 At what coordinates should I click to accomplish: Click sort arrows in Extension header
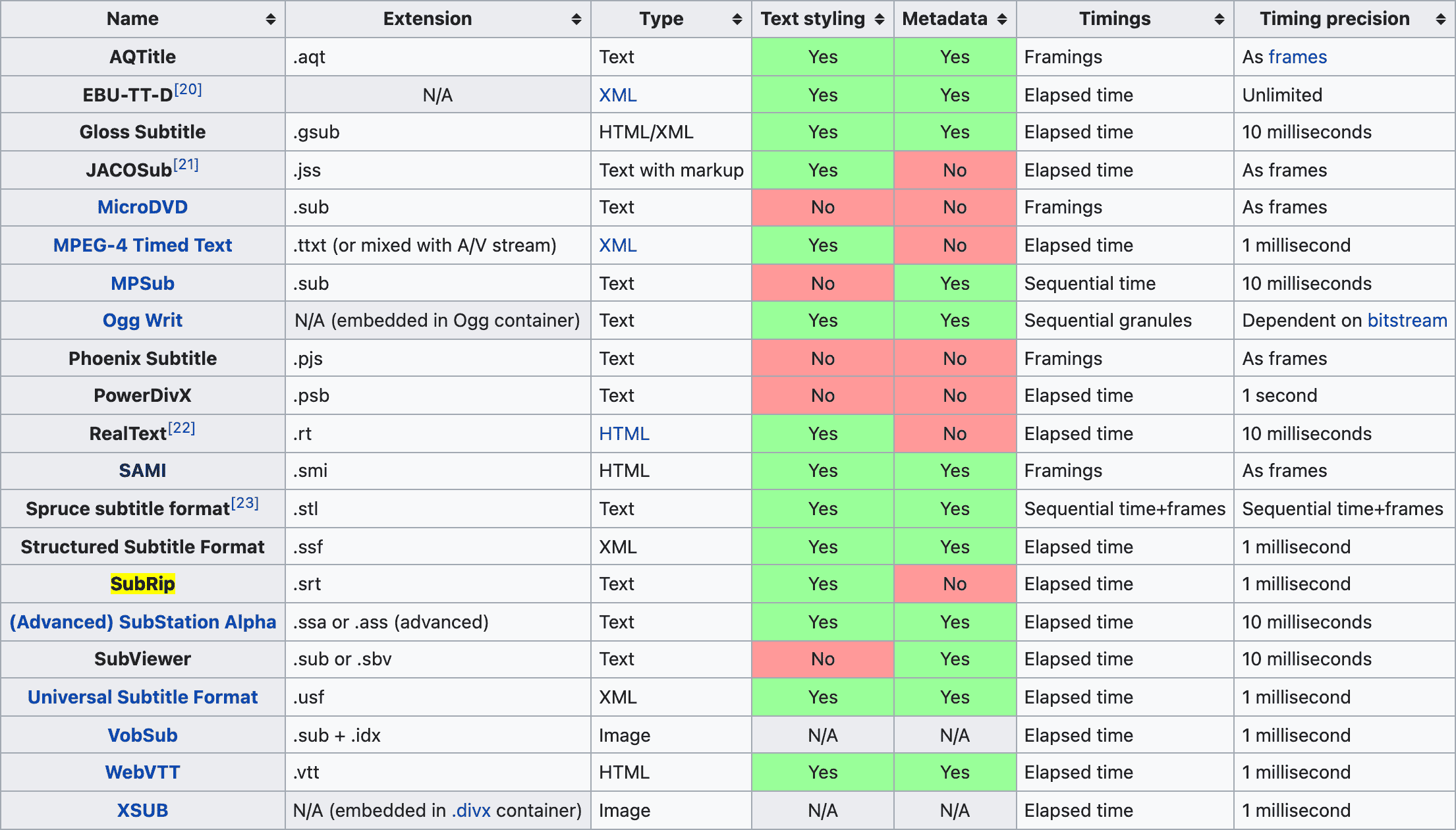(576, 19)
